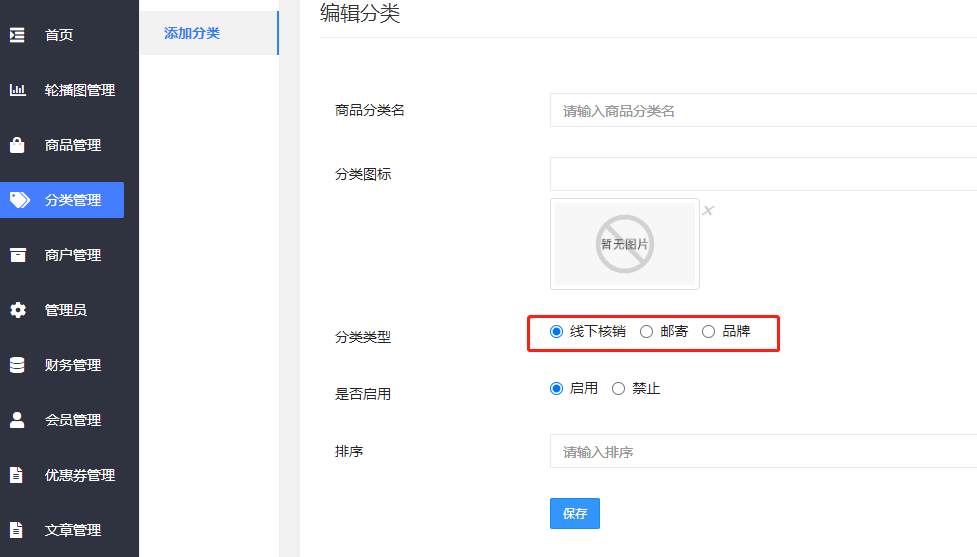Open 商品管理 menu item

73,145
